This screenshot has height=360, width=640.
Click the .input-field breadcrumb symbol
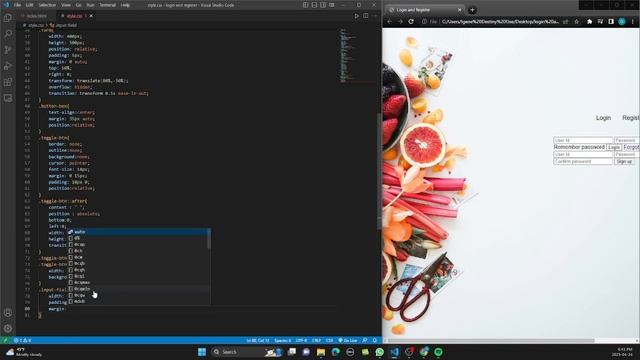[x=64, y=25]
